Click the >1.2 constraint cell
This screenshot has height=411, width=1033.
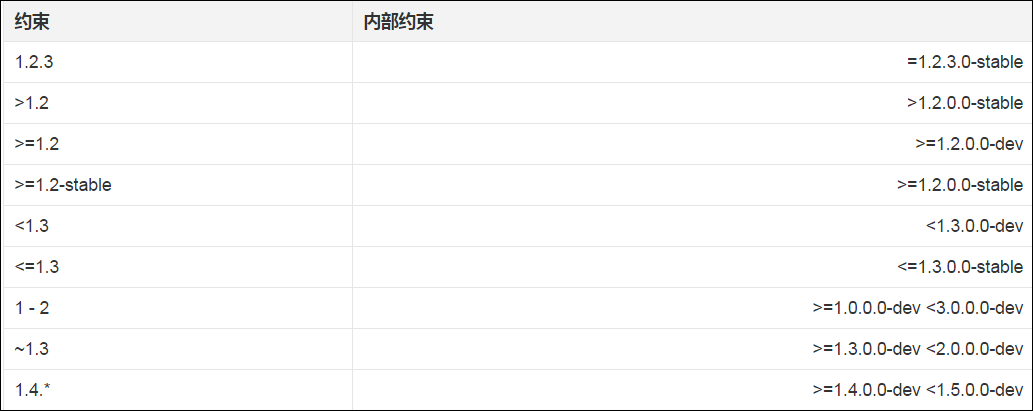click(177, 103)
